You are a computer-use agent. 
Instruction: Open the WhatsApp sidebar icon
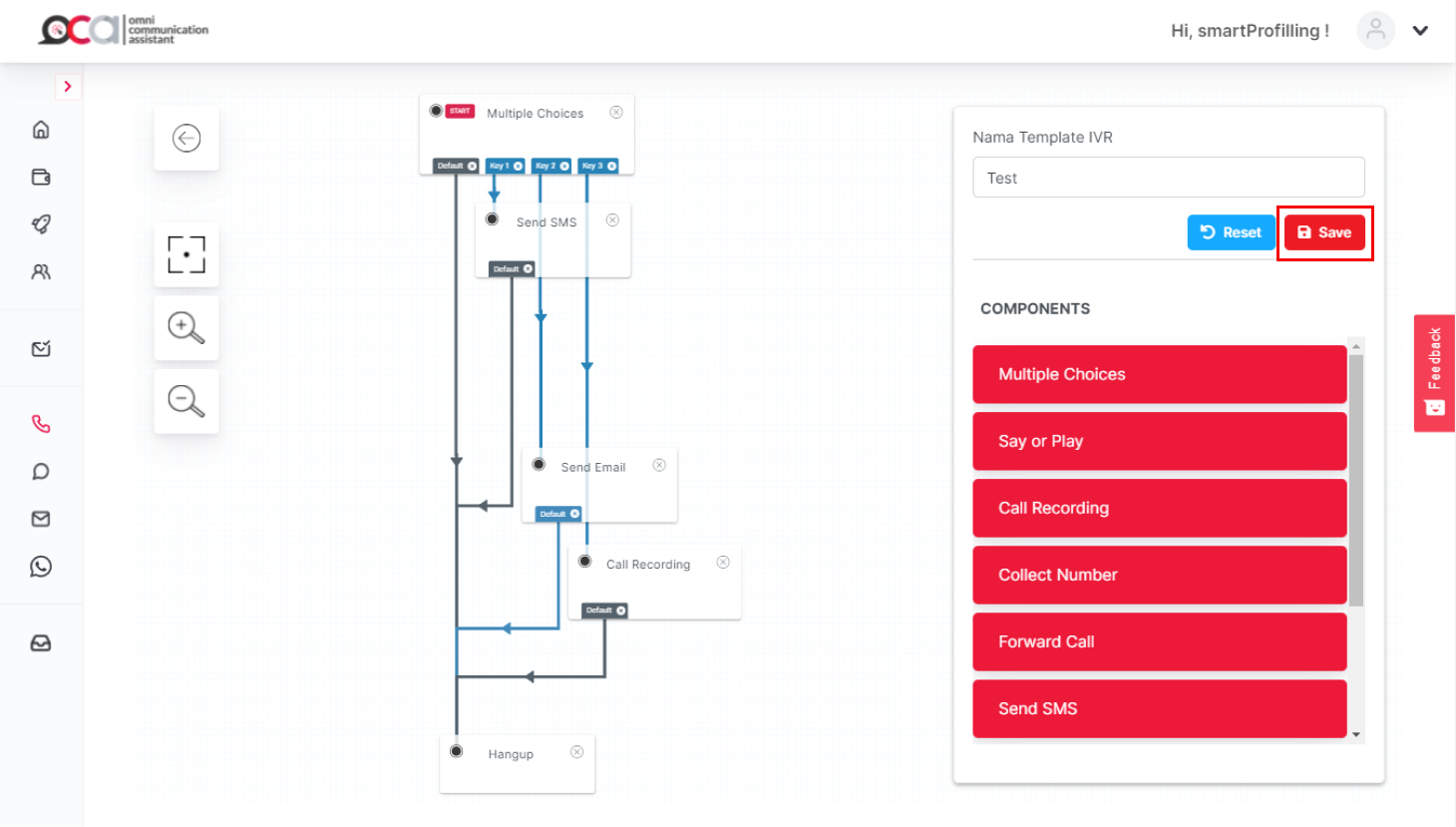(41, 567)
